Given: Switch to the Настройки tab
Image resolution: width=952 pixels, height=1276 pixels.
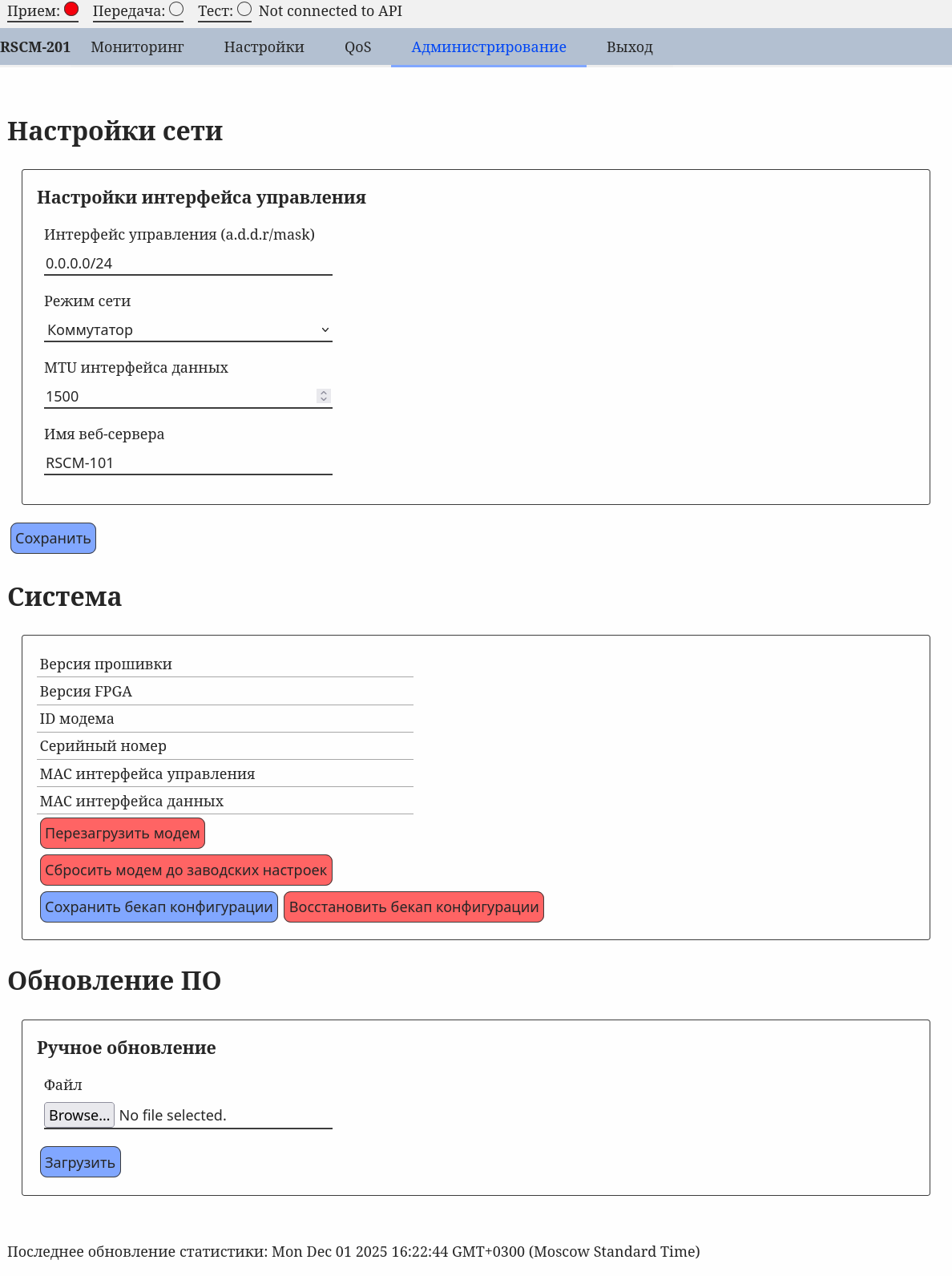Looking at the screenshot, I should tap(264, 47).
